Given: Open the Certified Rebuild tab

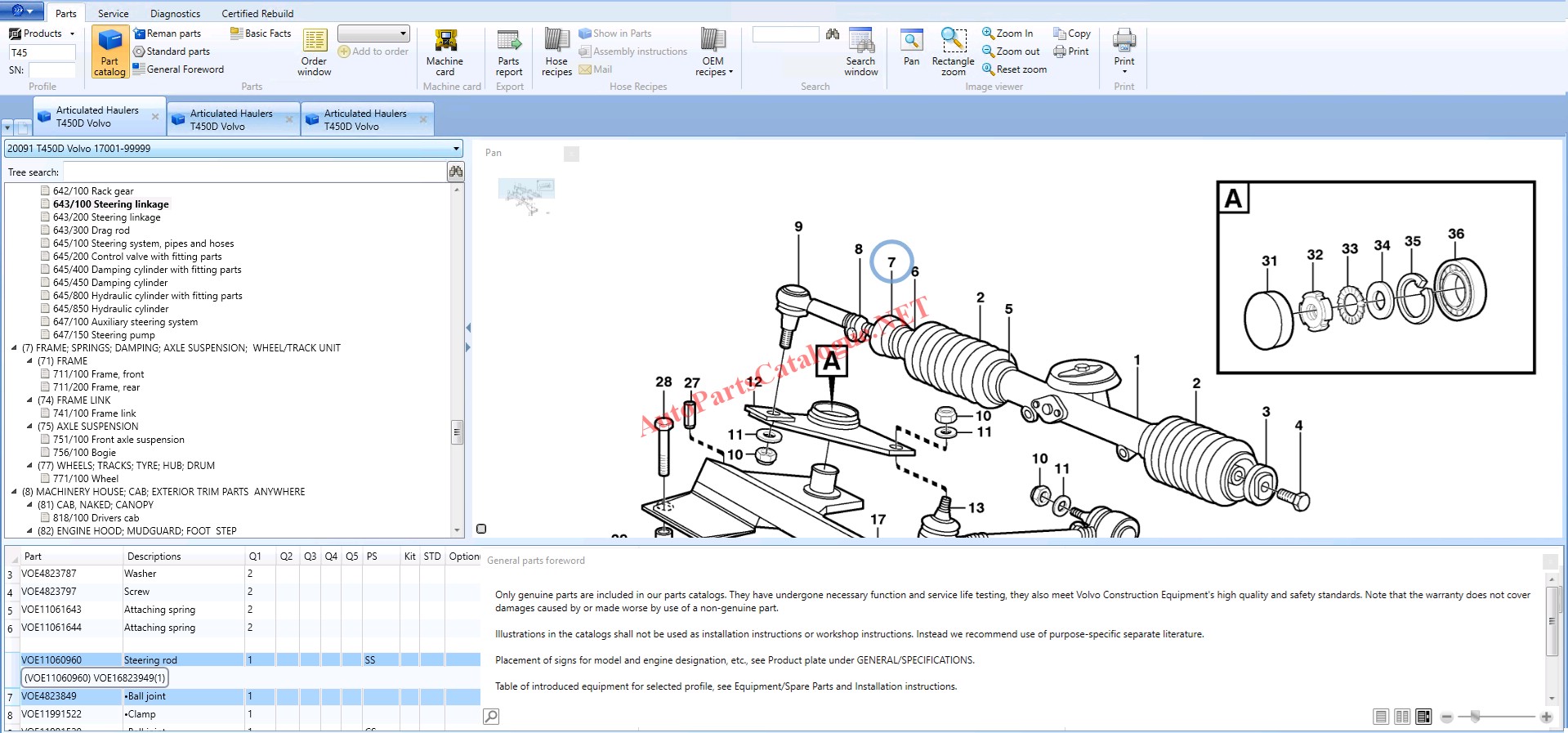Looking at the screenshot, I should coord(257,13).
